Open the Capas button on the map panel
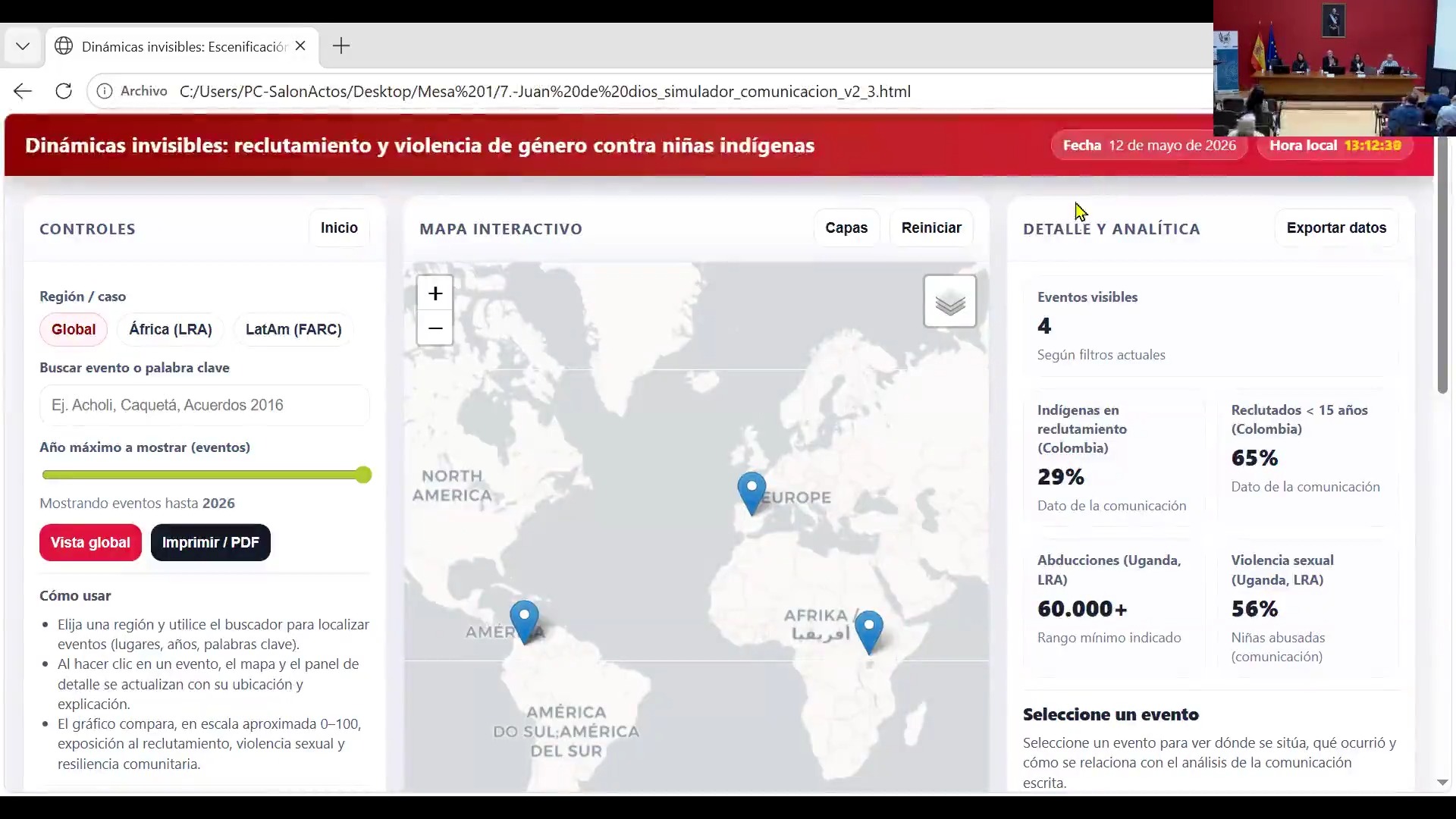This screenshot has width=1456, height=819. point(846,227)
